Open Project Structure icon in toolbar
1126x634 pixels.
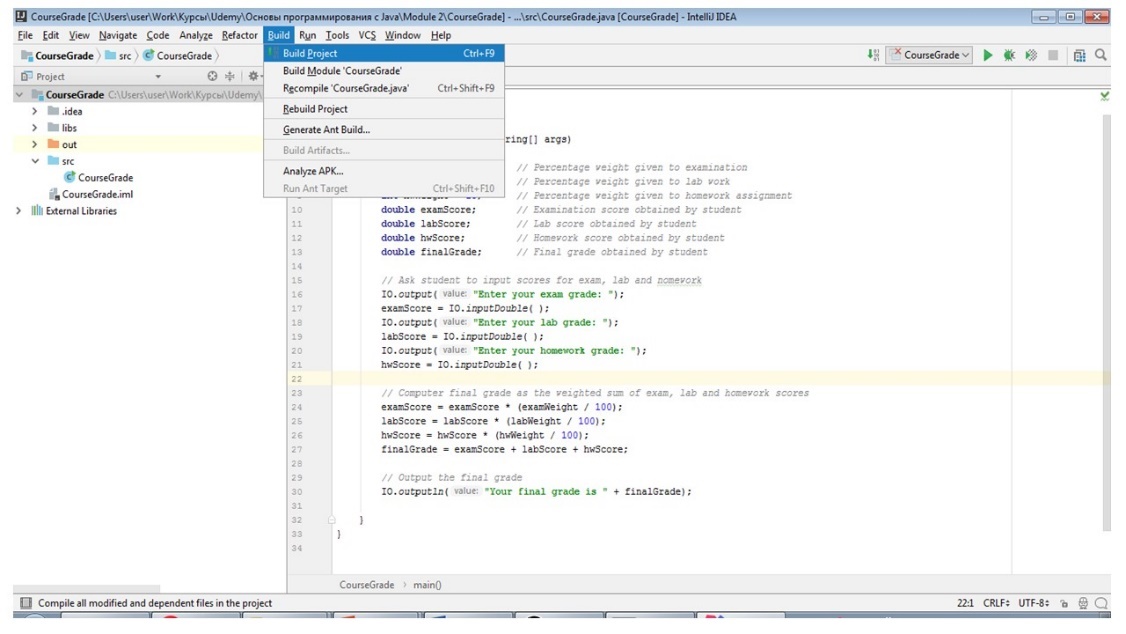click(1079, 55)
